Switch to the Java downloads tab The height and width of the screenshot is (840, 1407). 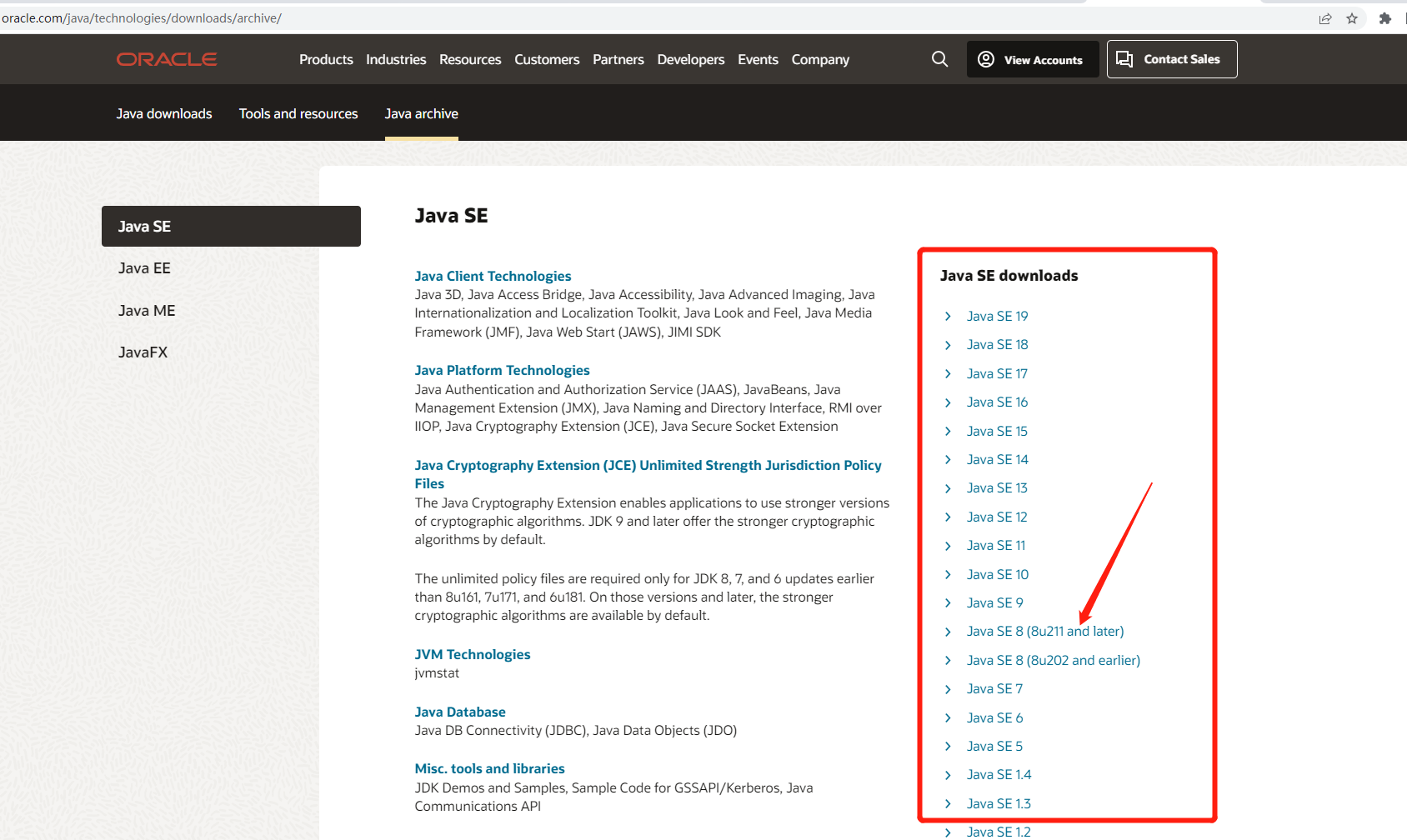point(164,113)
